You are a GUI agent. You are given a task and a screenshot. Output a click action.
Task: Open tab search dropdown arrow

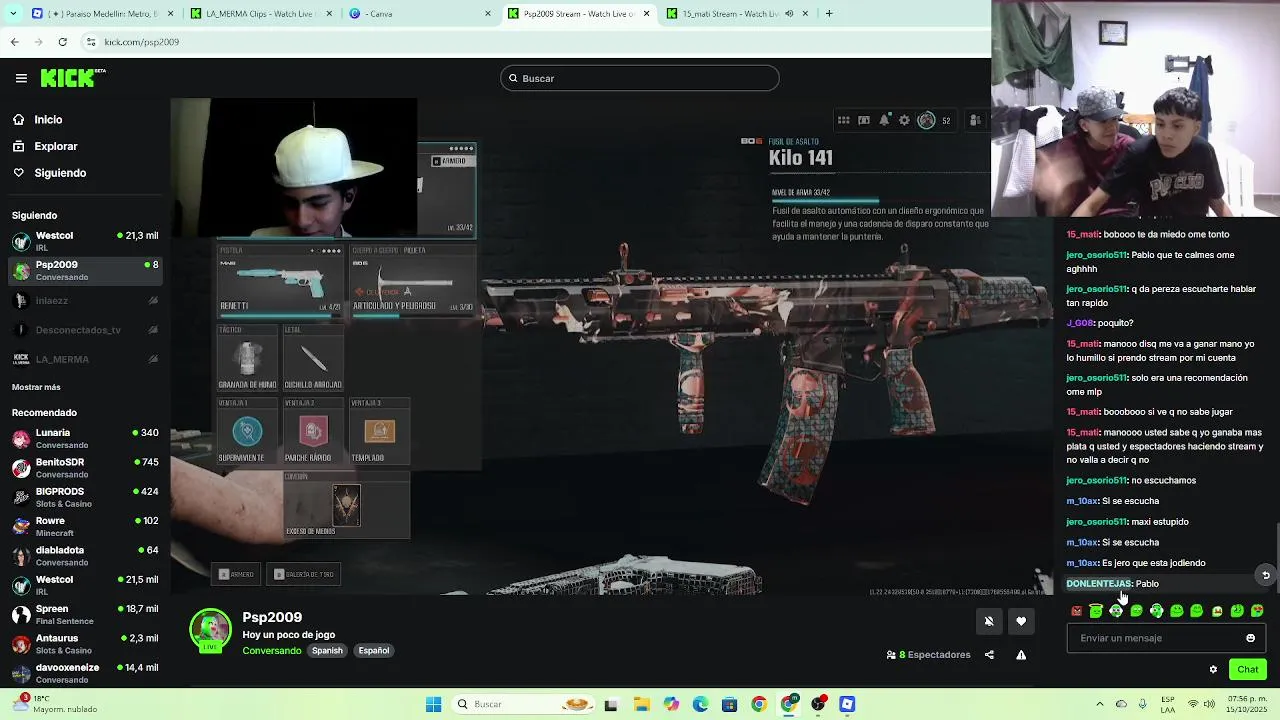11,14
